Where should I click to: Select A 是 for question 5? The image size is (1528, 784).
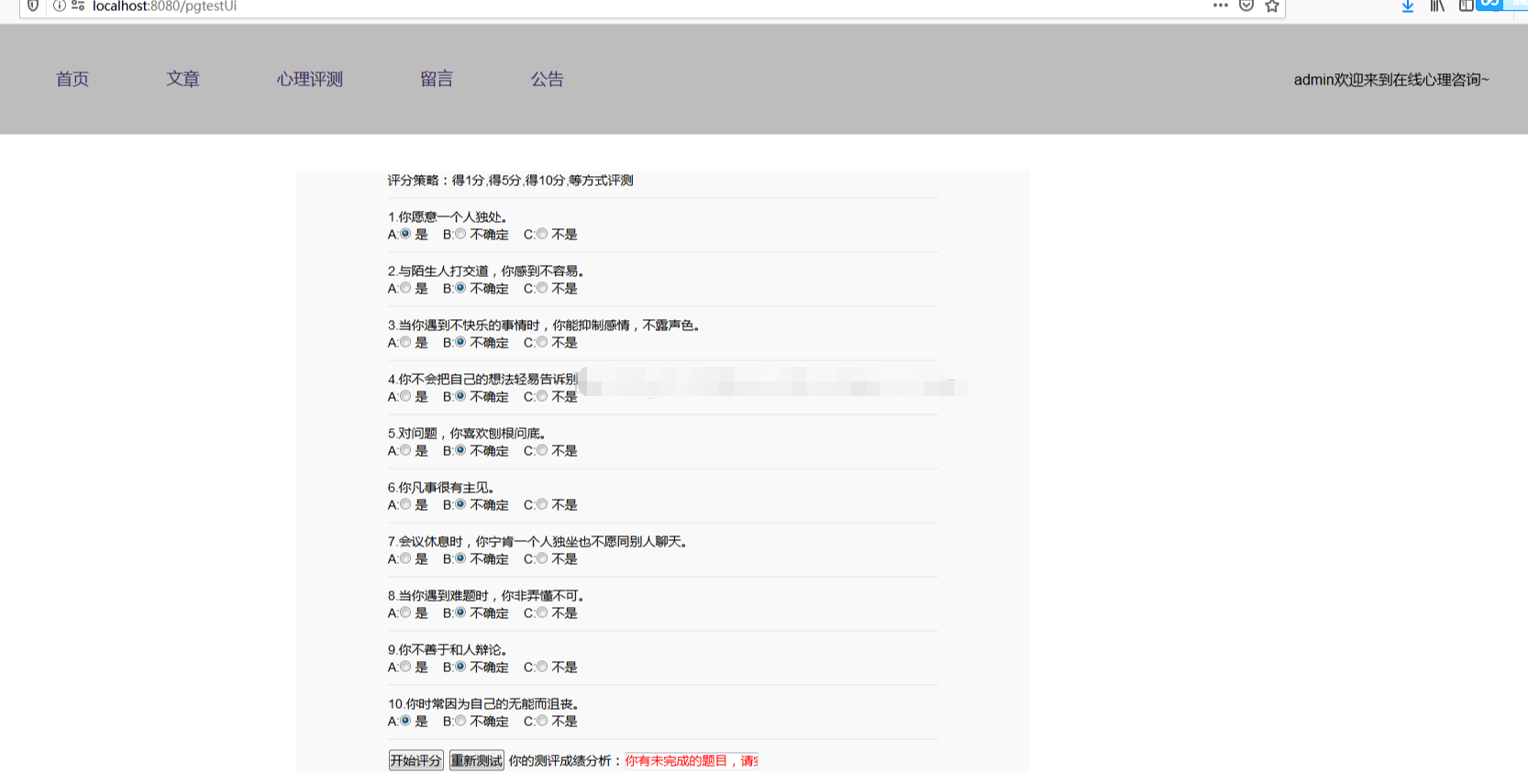405,450
